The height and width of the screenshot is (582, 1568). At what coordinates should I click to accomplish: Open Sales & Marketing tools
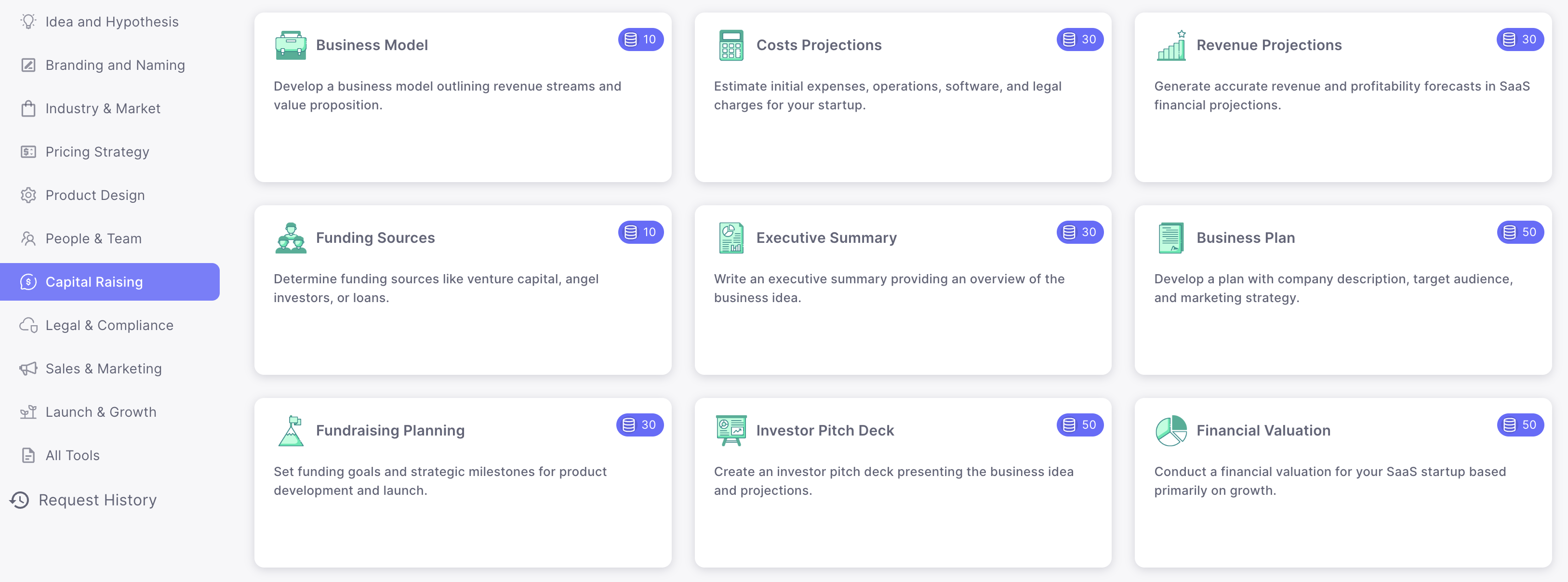click(x=104, y=368)
